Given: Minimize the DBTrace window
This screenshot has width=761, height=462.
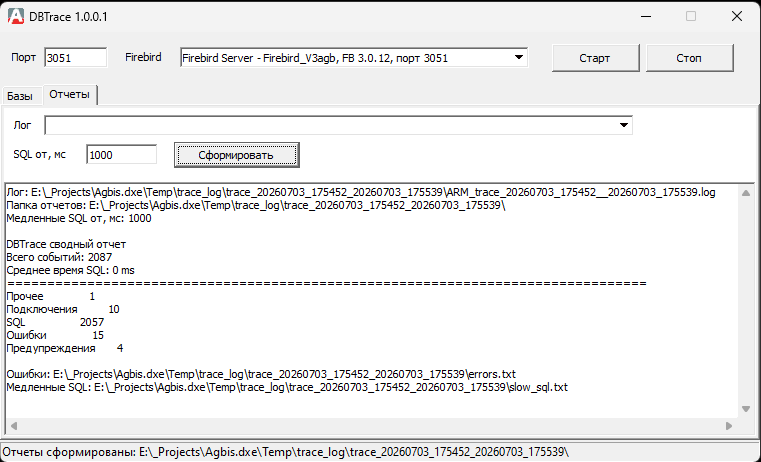Looking at the screenshot, I should (x=645, y=16).
